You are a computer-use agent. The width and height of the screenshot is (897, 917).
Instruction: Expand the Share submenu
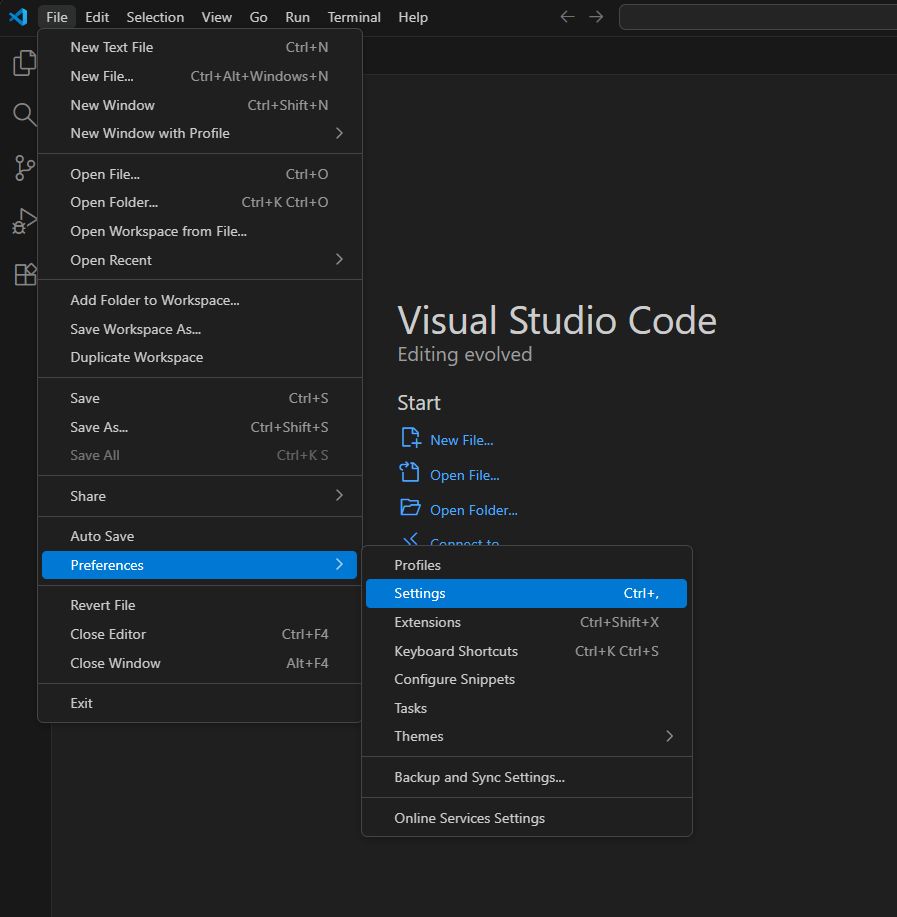pyautogui.click(x=199, y=496)
